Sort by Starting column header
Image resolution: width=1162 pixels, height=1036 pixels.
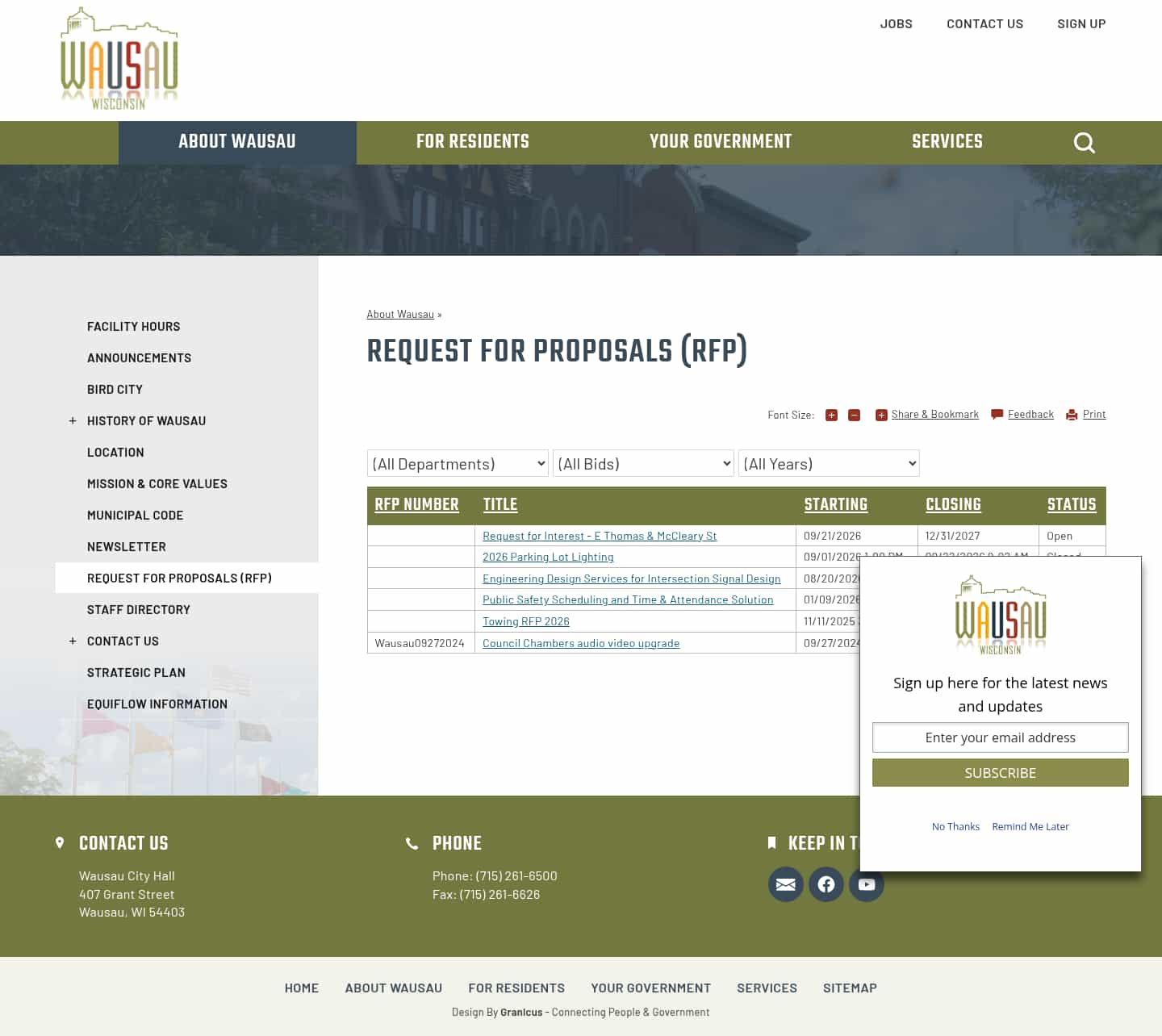coord(835,504)
